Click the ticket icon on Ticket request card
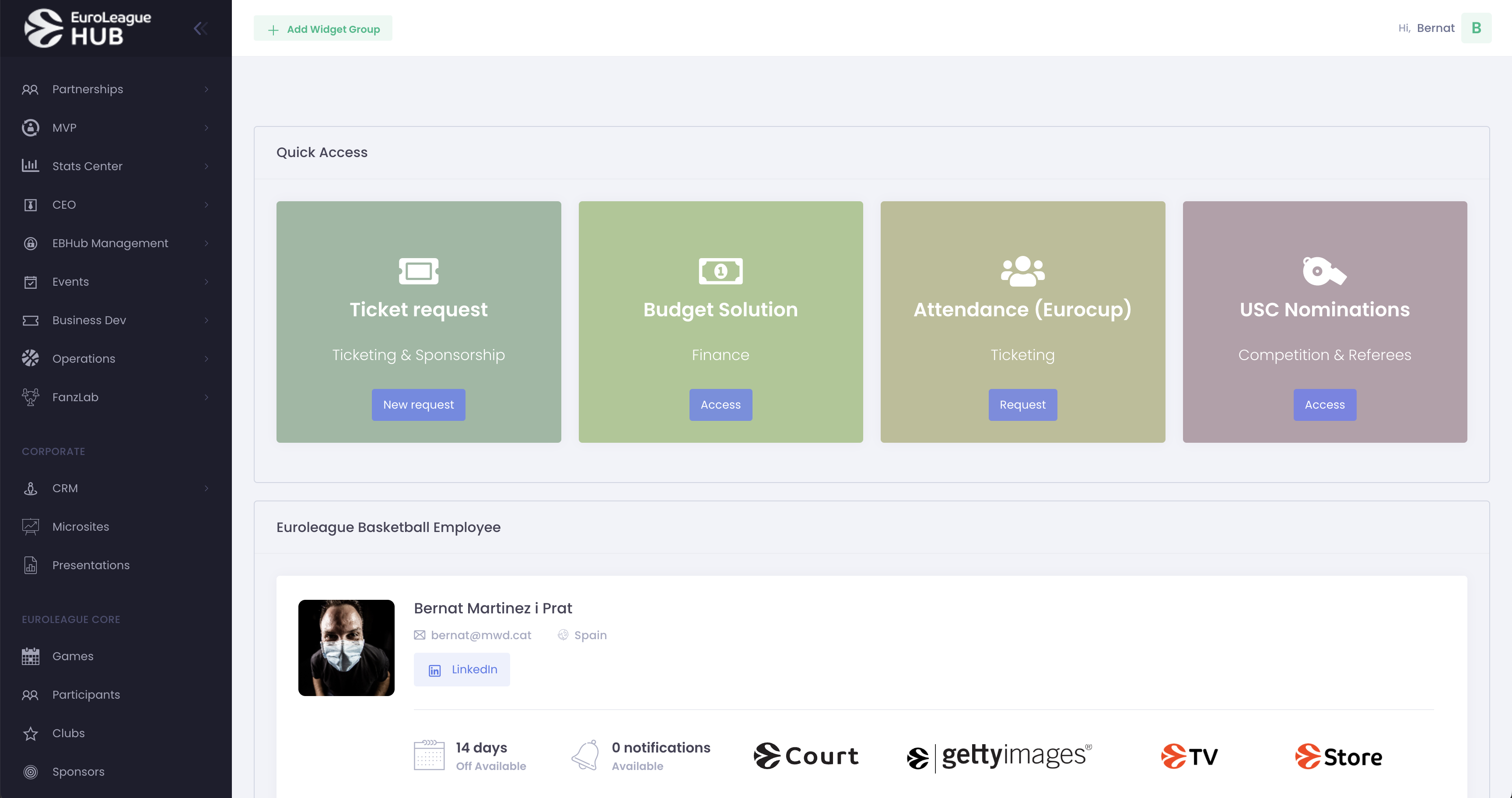 (419, 271)
